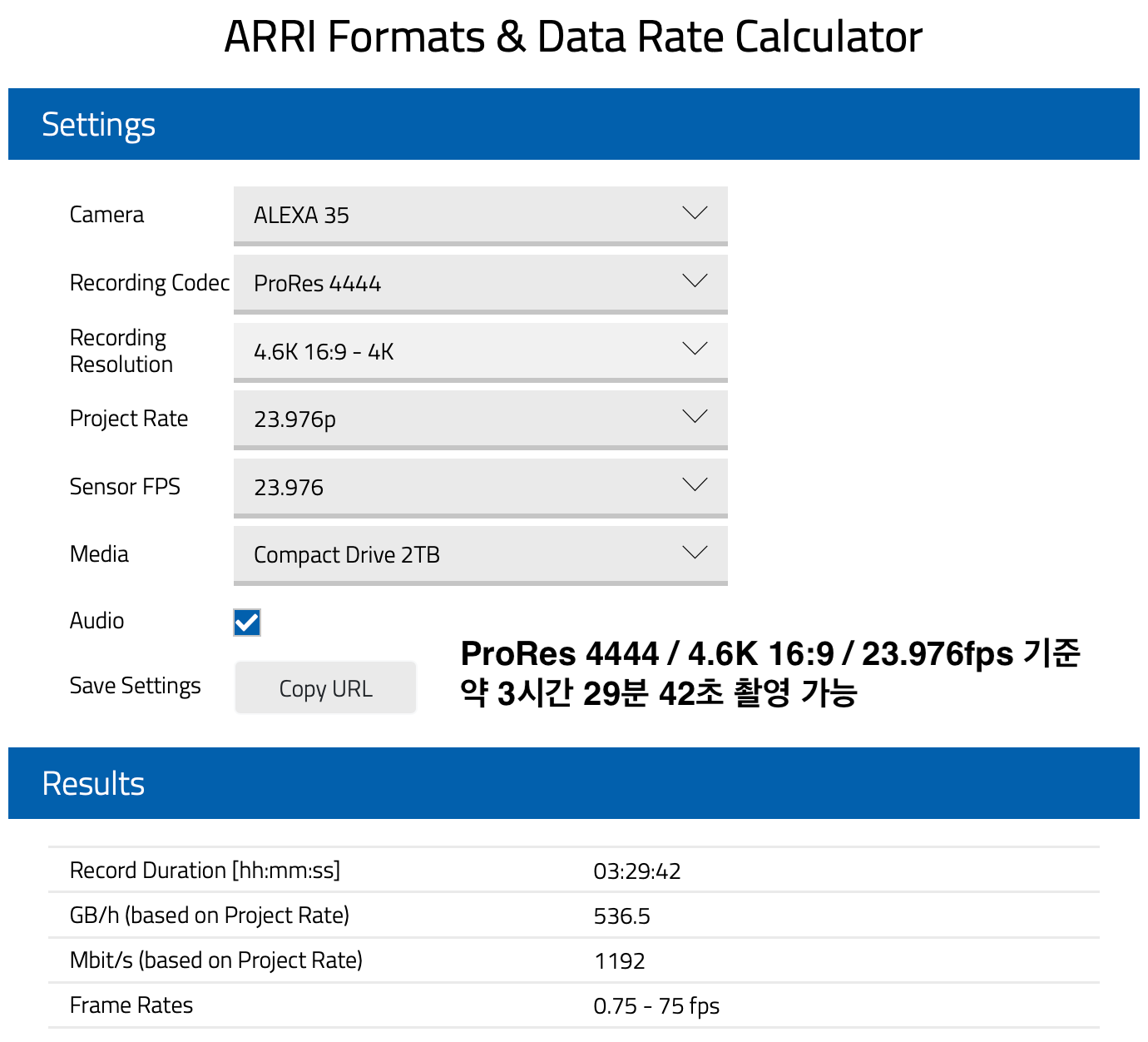Click the Camera label text

click(x=106, y=215)
